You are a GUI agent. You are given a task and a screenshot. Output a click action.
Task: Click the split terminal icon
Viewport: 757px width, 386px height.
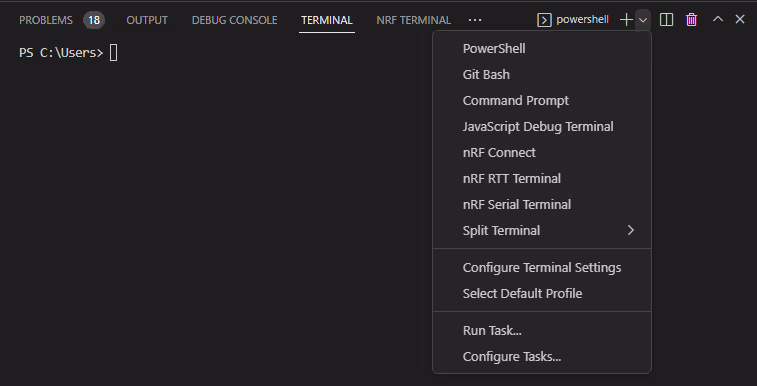tap(666, 20)
